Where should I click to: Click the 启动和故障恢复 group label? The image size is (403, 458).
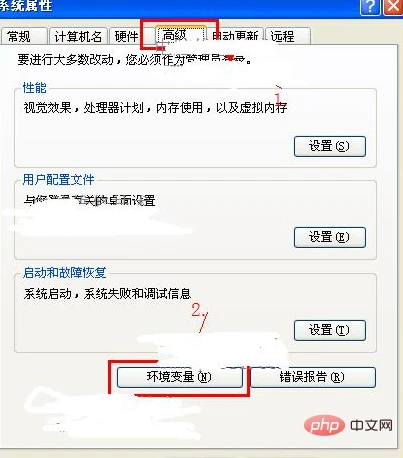[64, 273]
